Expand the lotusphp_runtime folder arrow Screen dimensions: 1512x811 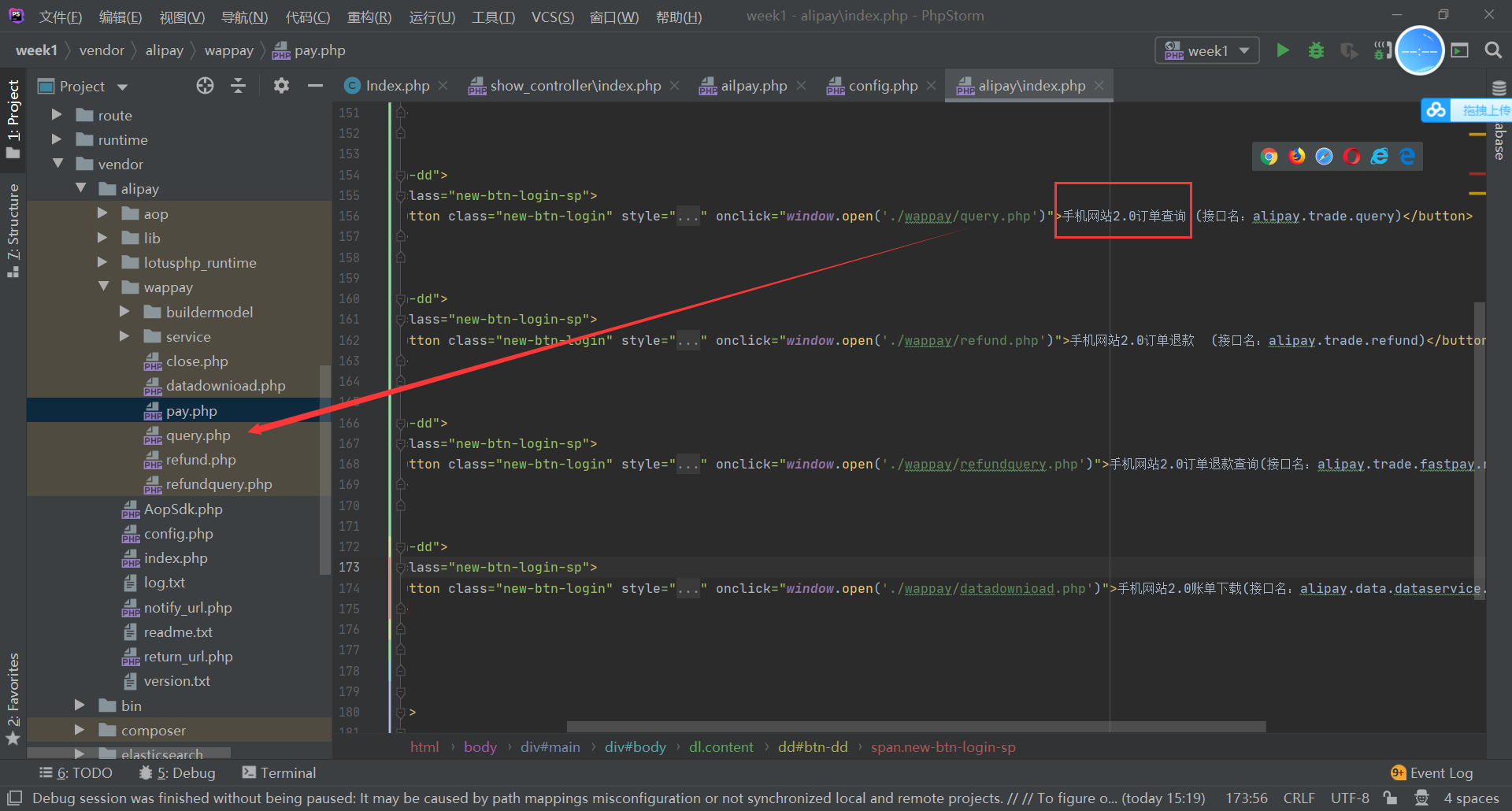pyautogui.click(x=102, y=262)
